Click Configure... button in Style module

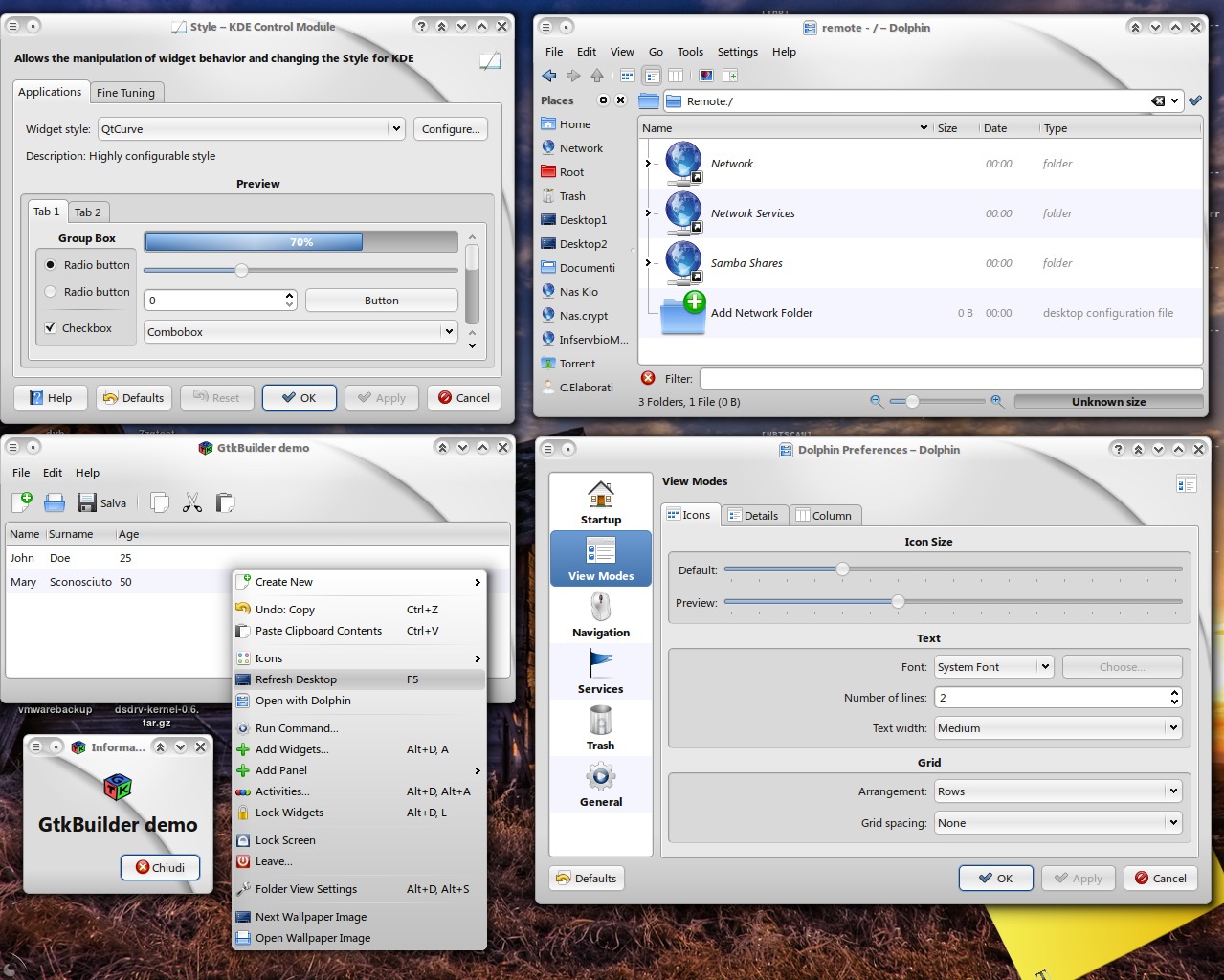tap(451, 129)
